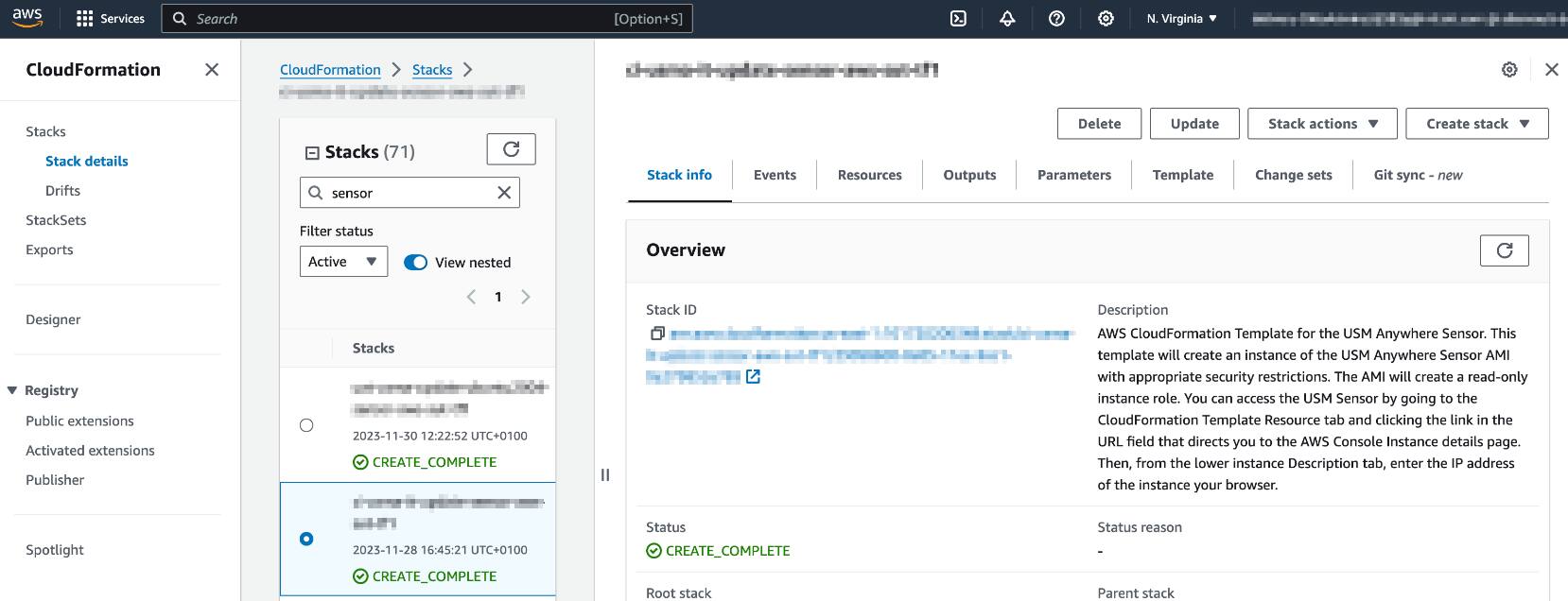
Task: Click the Update stack button
Action: [1194, 124]
